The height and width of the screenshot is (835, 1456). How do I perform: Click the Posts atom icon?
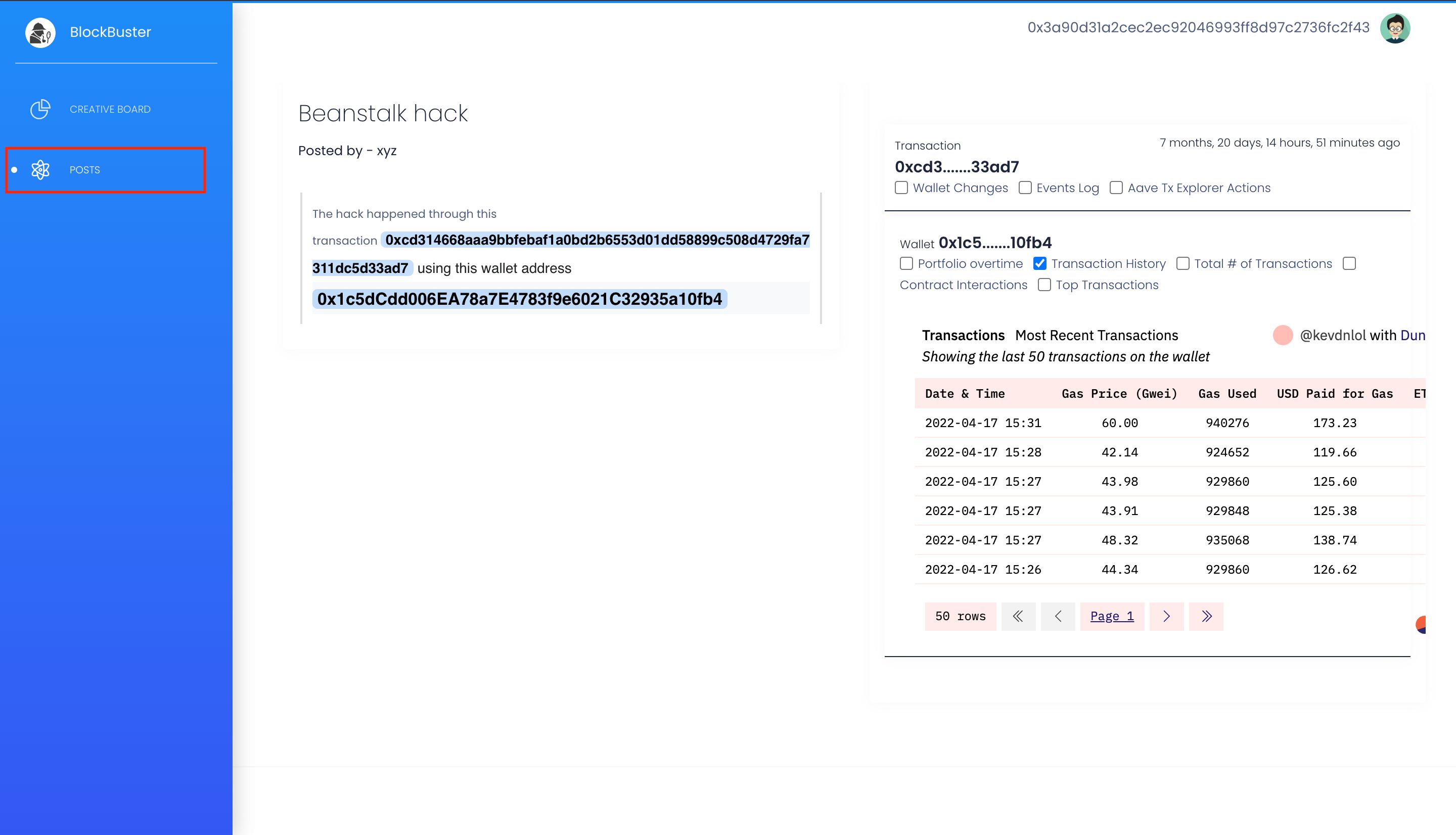coord(40,170)
